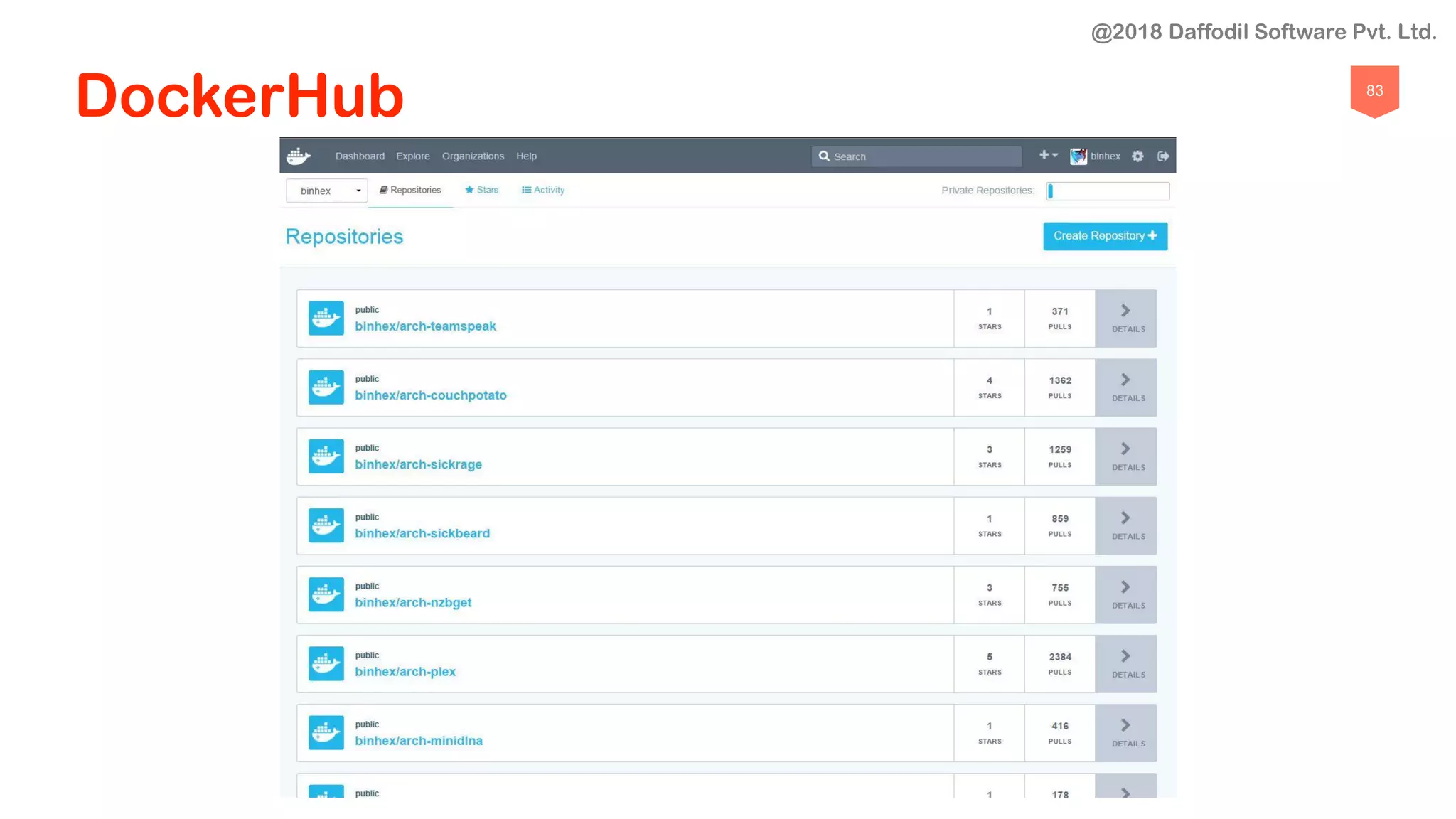Click the 371 Pulls count
Image resolution: width=1456 pixels, height=819 pixels.
(1060, 318)
